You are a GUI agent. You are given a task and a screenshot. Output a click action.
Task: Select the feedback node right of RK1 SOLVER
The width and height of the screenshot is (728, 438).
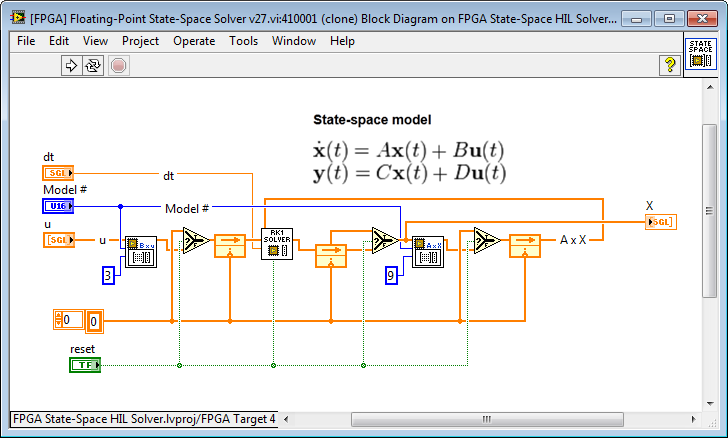(331, 256)
